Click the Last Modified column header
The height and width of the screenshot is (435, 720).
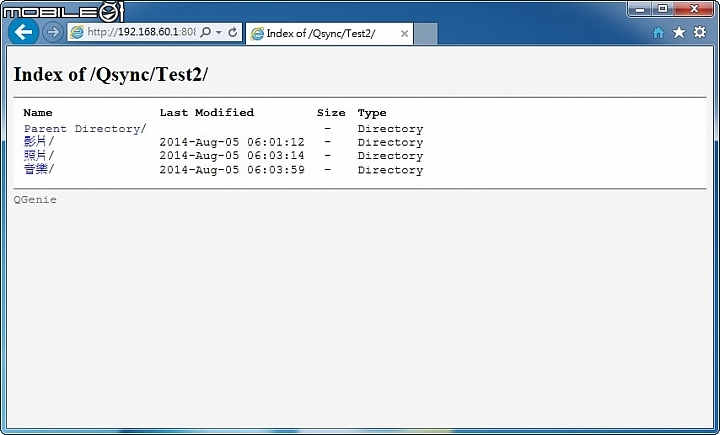tap(207, 113)
